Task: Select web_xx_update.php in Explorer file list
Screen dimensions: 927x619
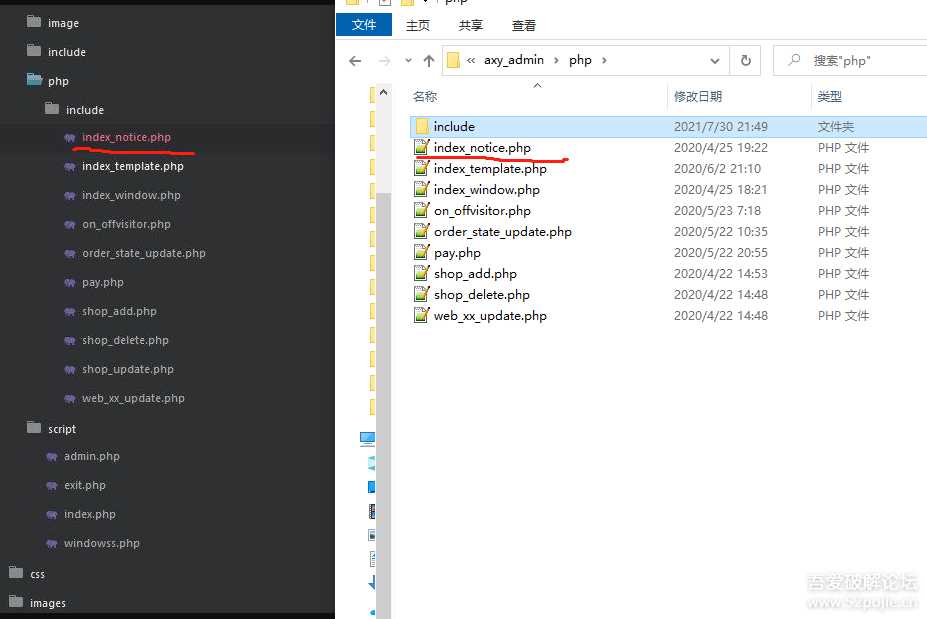Action: [490, 316]
